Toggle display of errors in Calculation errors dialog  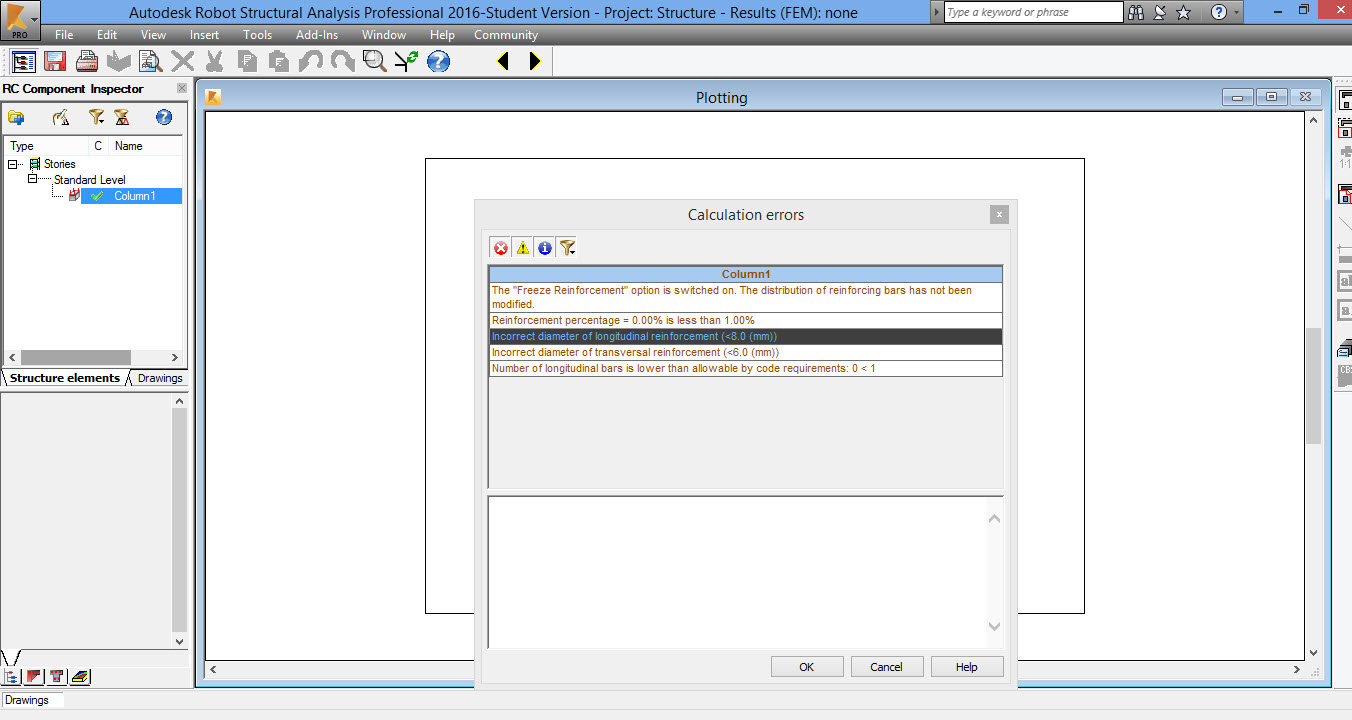500,247
